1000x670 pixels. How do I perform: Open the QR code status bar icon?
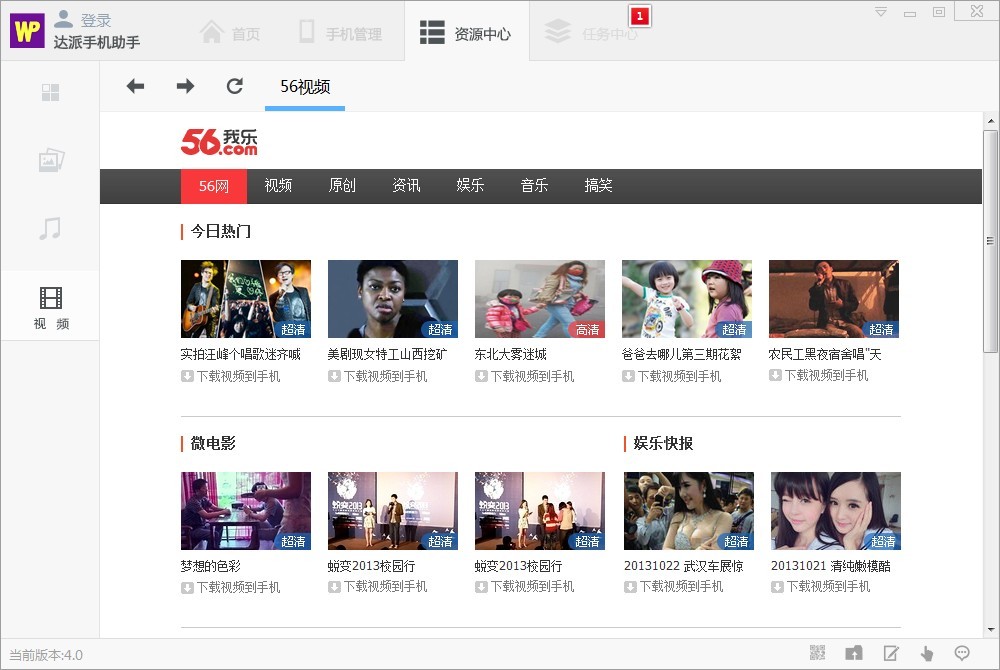(818, 653)
